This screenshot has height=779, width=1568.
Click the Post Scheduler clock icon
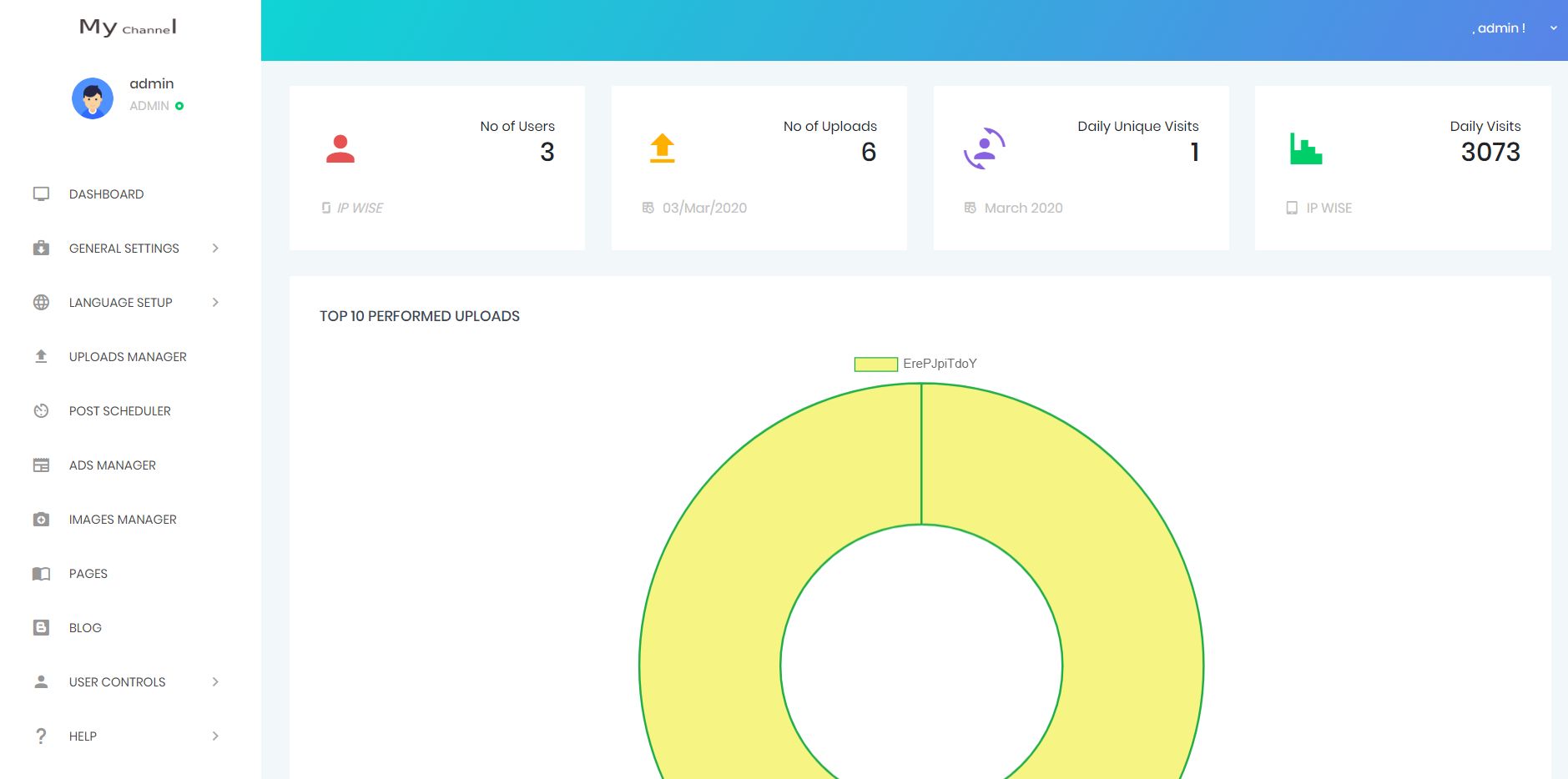41,411
